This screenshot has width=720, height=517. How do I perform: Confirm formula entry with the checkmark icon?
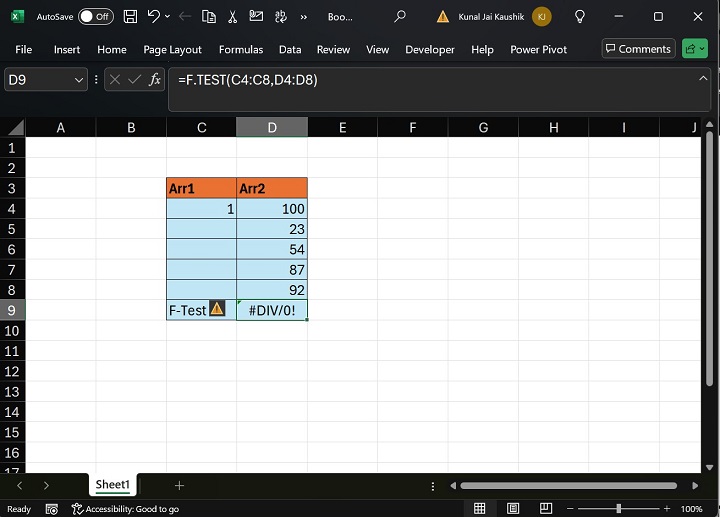click(x=135, y=80)
